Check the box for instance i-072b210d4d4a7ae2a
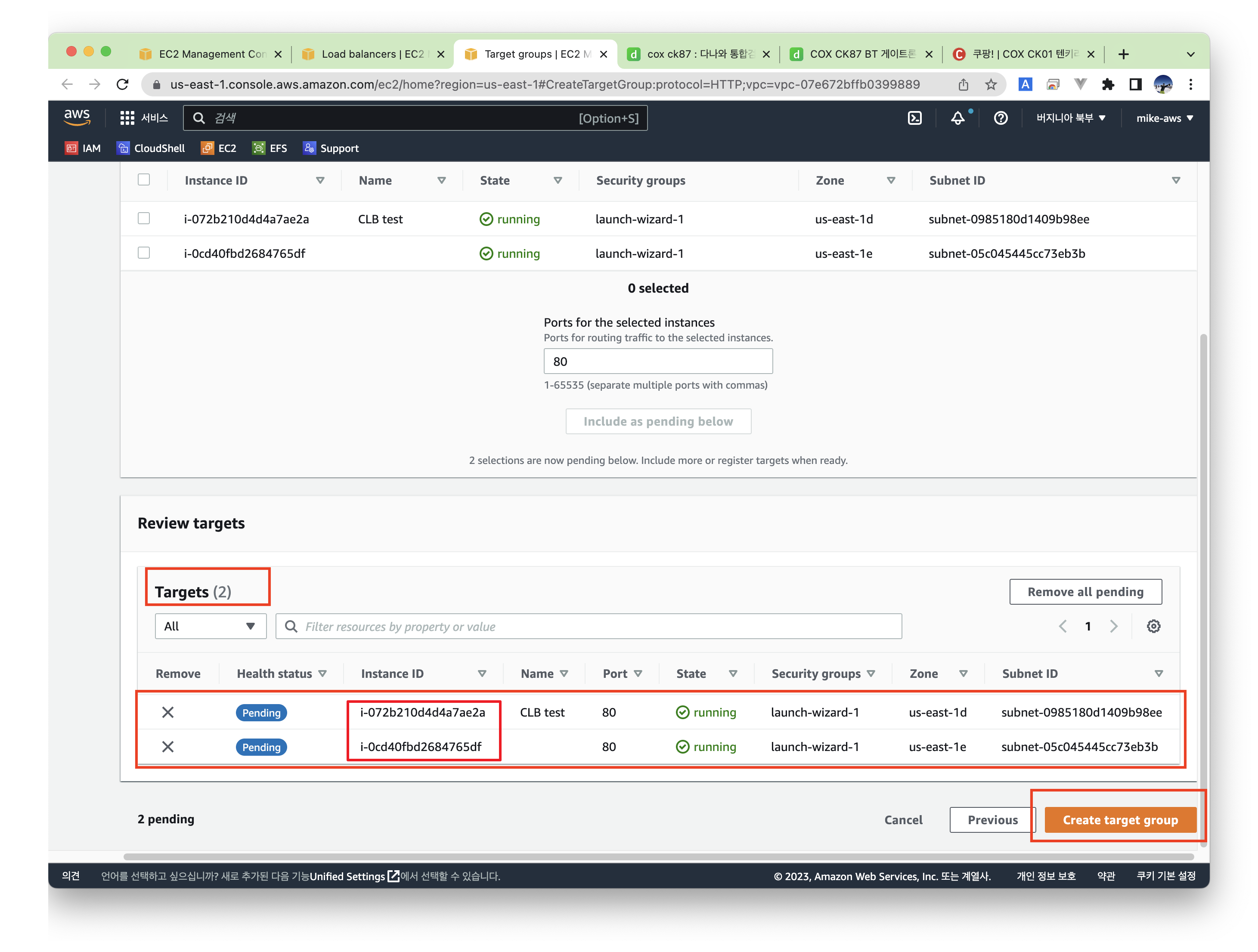This screenshot has width=1258, height=952. [x=144, y=219]
